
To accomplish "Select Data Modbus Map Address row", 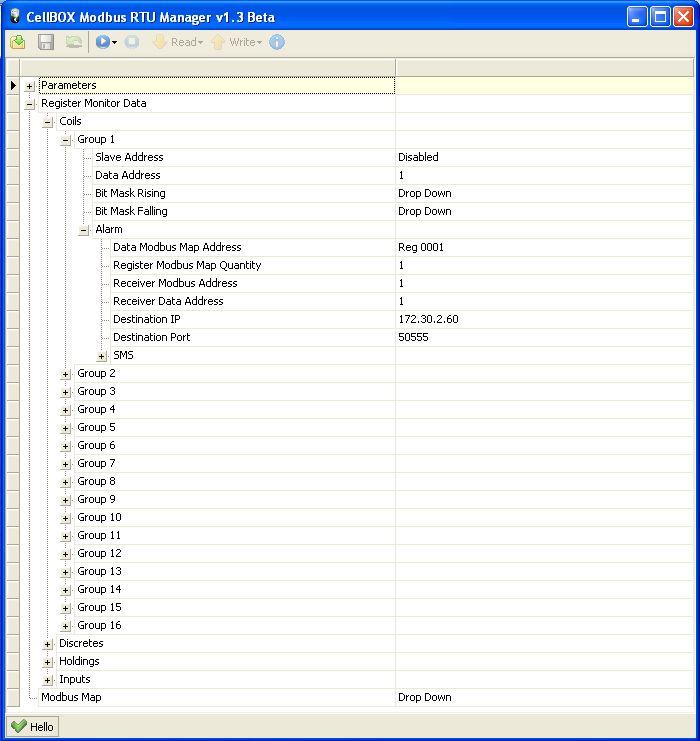I will [177, 247].
